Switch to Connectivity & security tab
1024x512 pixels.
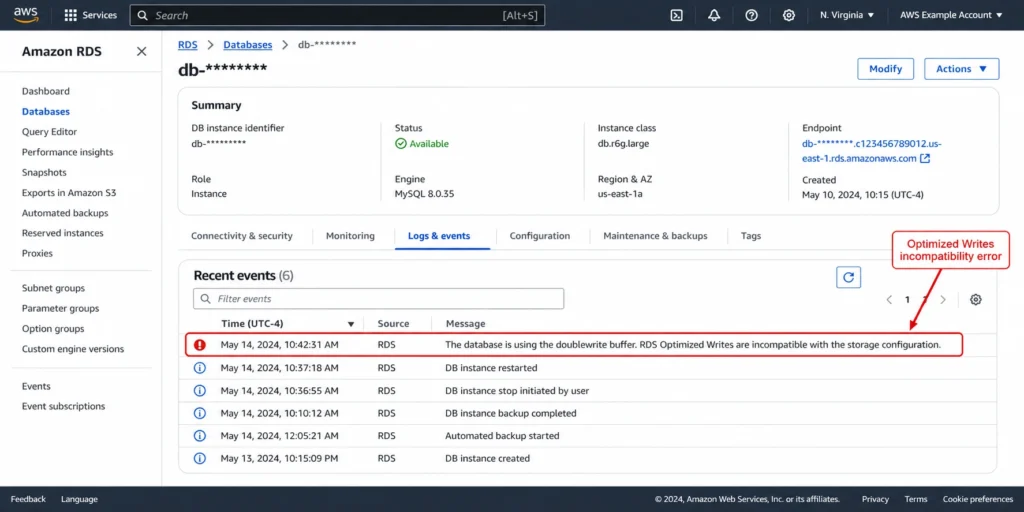coord(242,236)
